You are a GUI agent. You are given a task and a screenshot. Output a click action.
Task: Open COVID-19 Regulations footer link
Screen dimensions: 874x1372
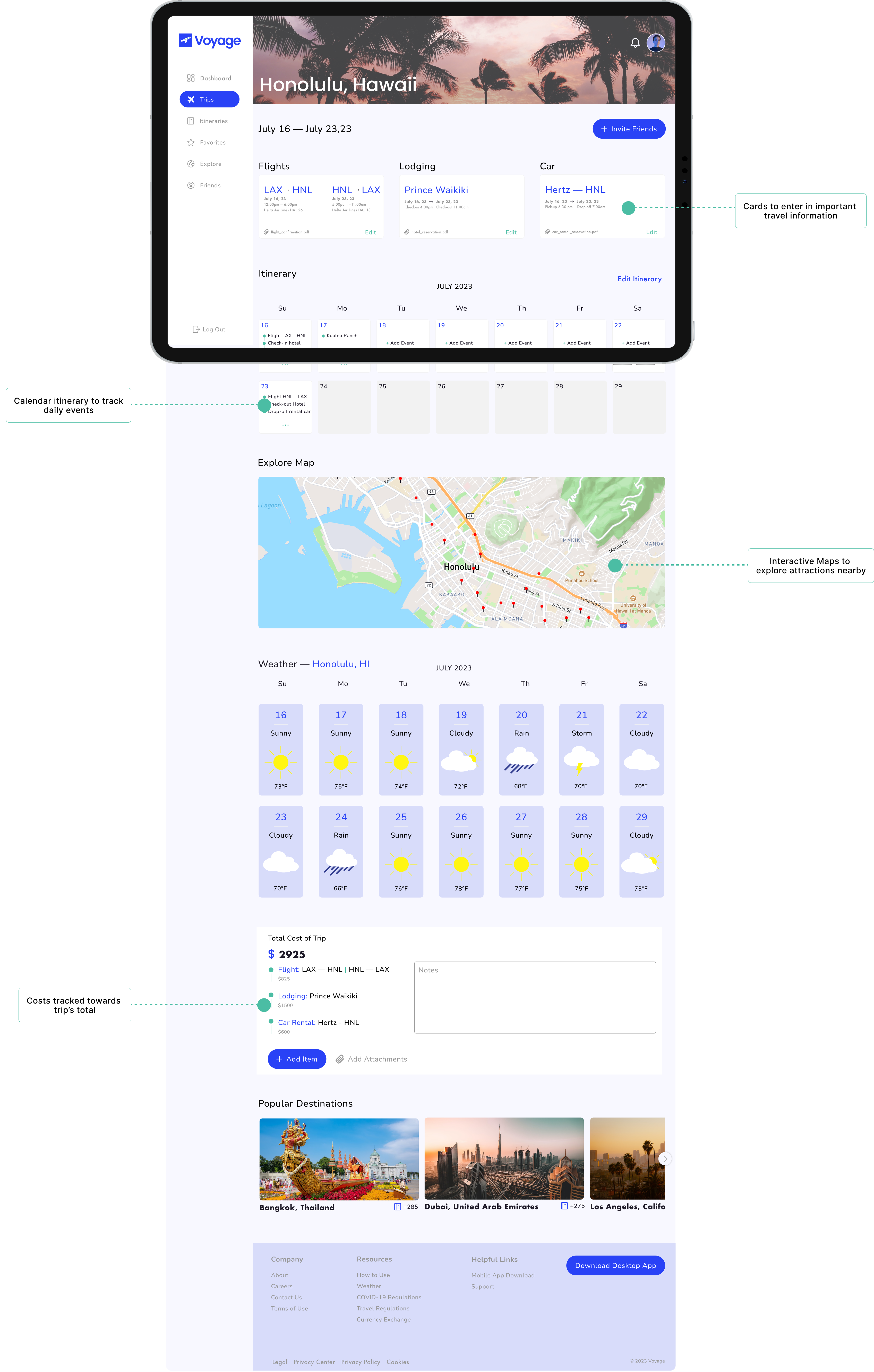pyautogui.click(x=389, y=1297)
